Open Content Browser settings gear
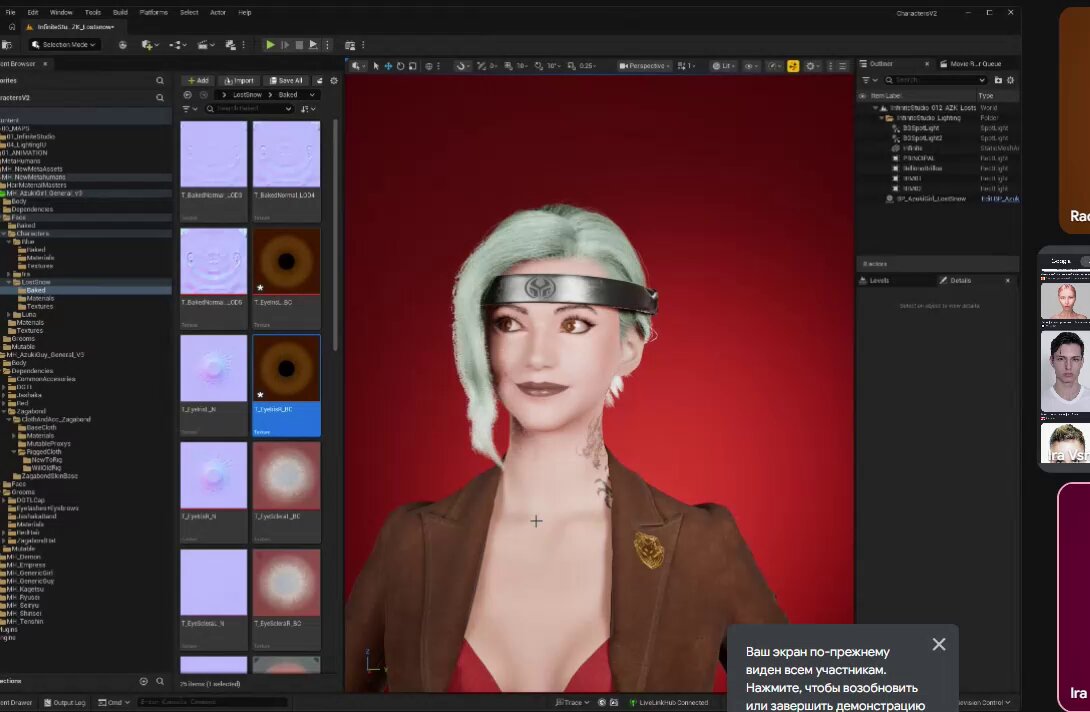This screenshot has width=1090, height=712. click(x=334, y=81)
